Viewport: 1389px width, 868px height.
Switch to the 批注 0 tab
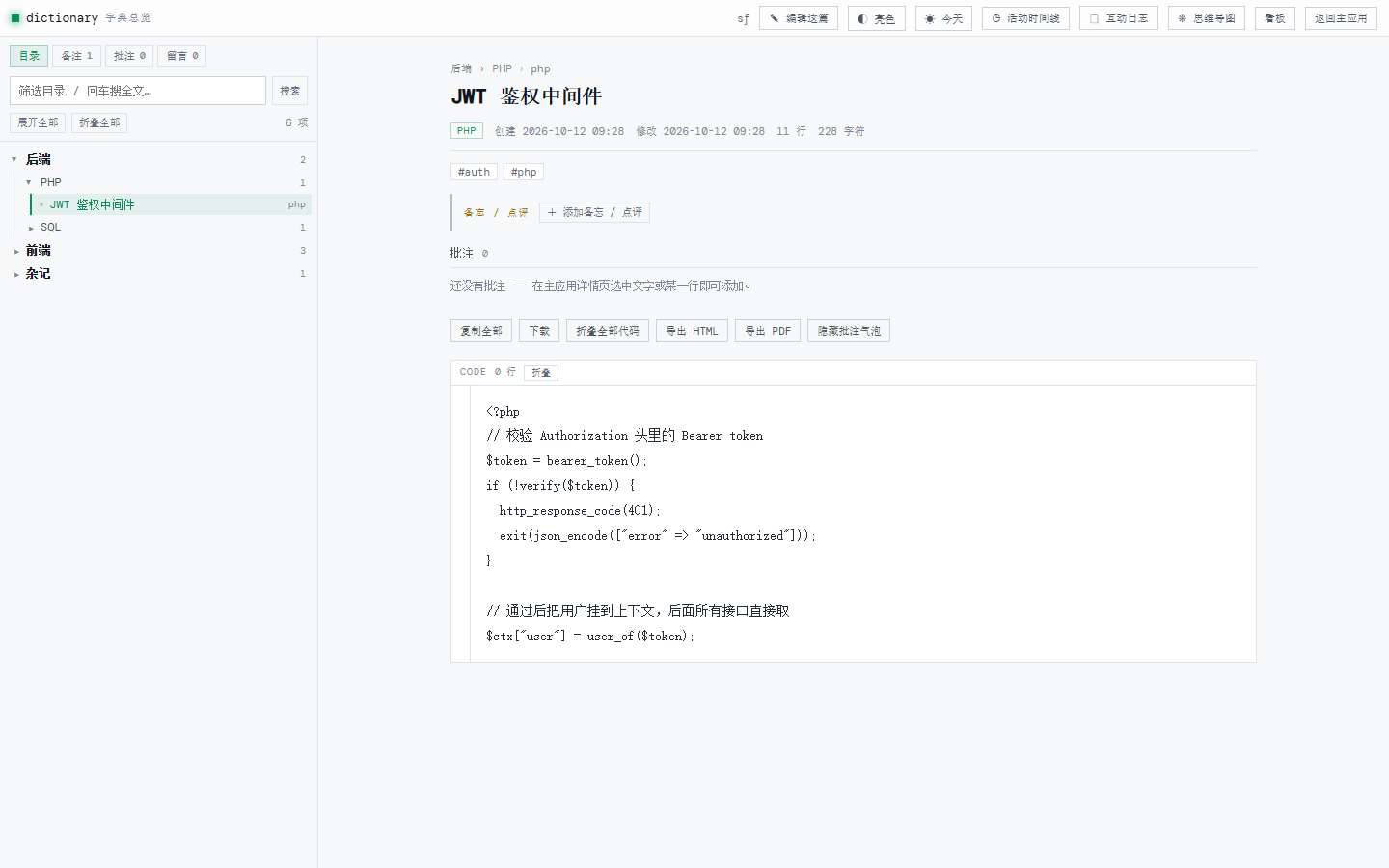[129, 56]
